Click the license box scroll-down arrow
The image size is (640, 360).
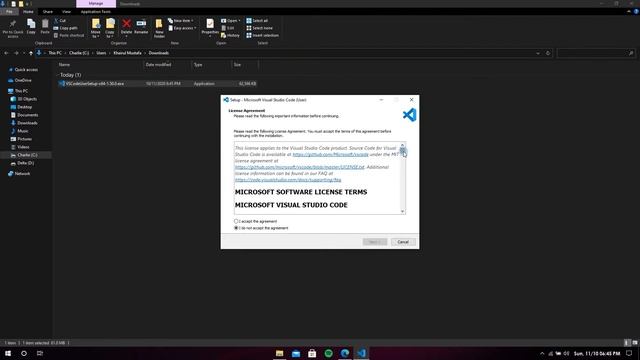coord(402,211)
